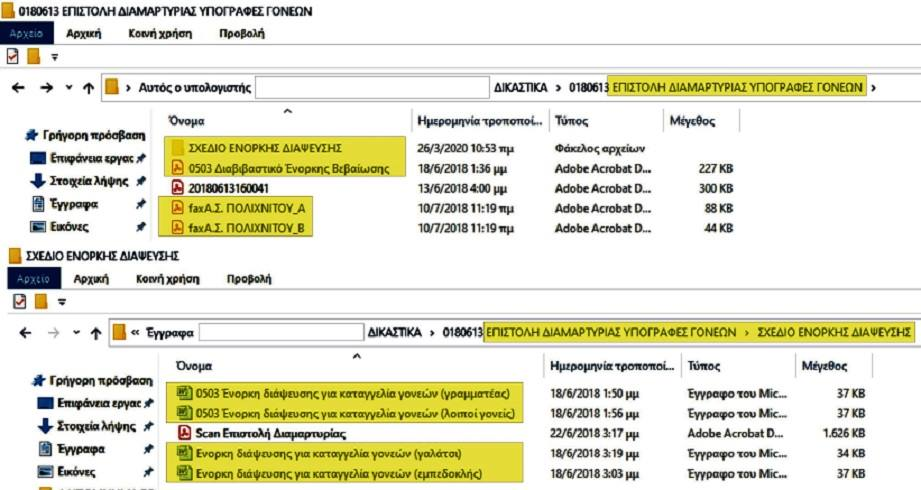921x490 pixels.
Task: Open the PDF file 20180613160041
Action: coord(235,188)
